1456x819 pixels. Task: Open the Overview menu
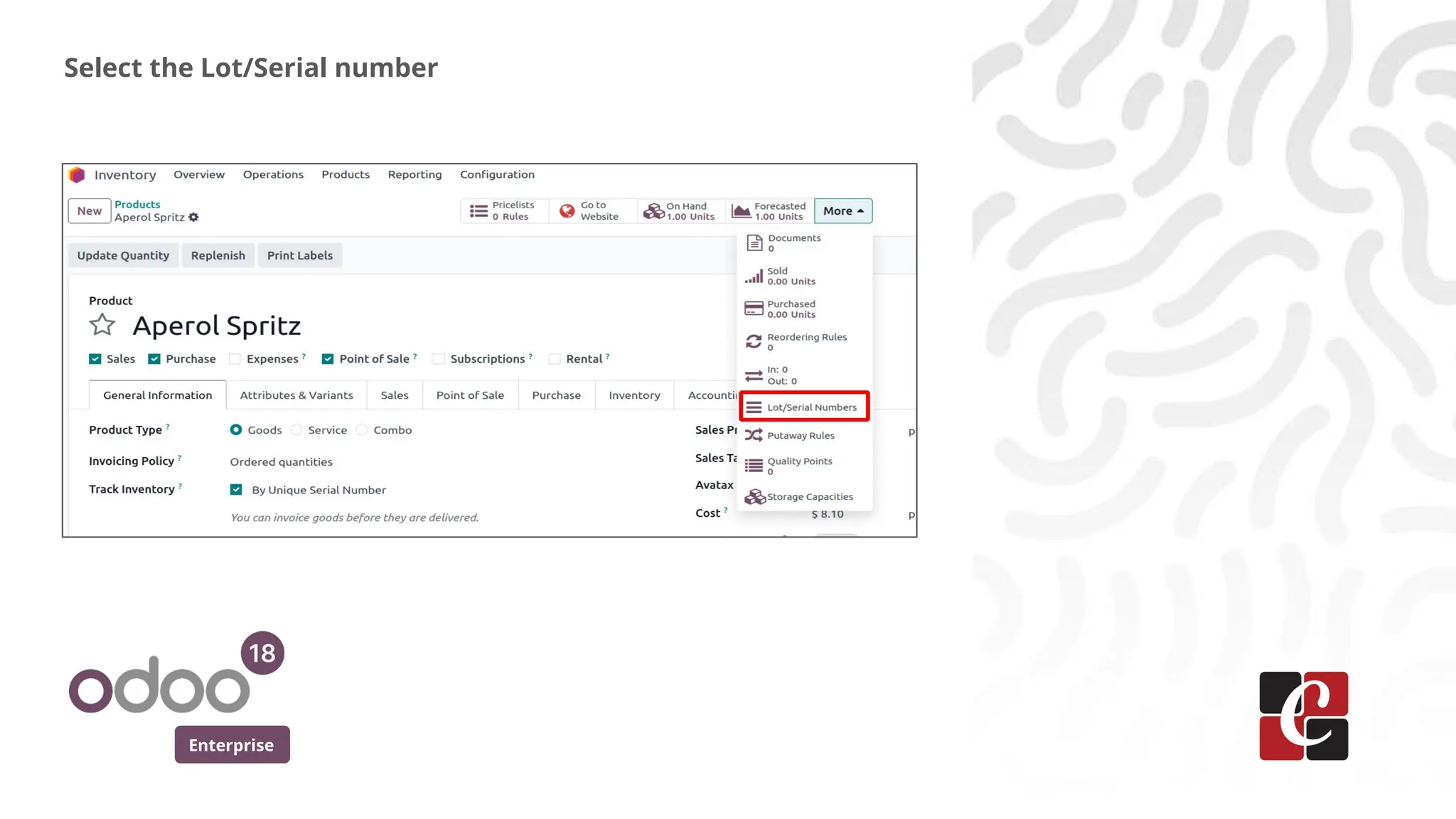coord(199,175)
